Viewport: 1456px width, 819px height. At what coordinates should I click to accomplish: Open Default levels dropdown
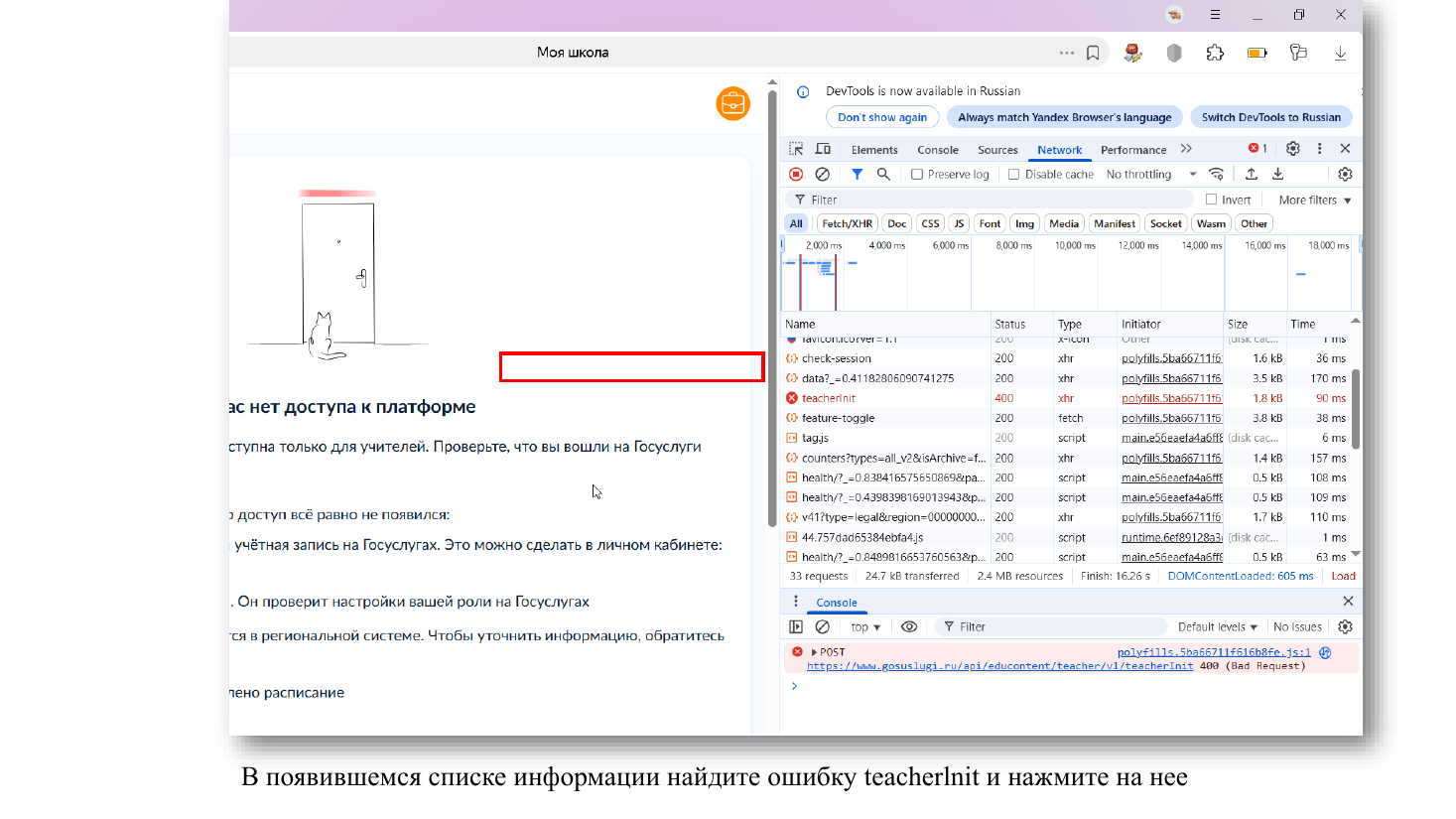[x=1217, y=626]
